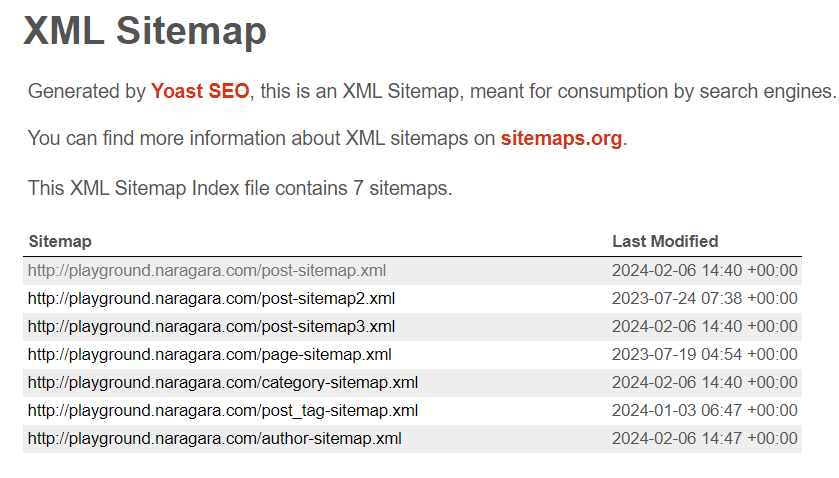Click the XML Sitemap page heading
The height and width of the screenshot is (478, 839).
(145, 31)
